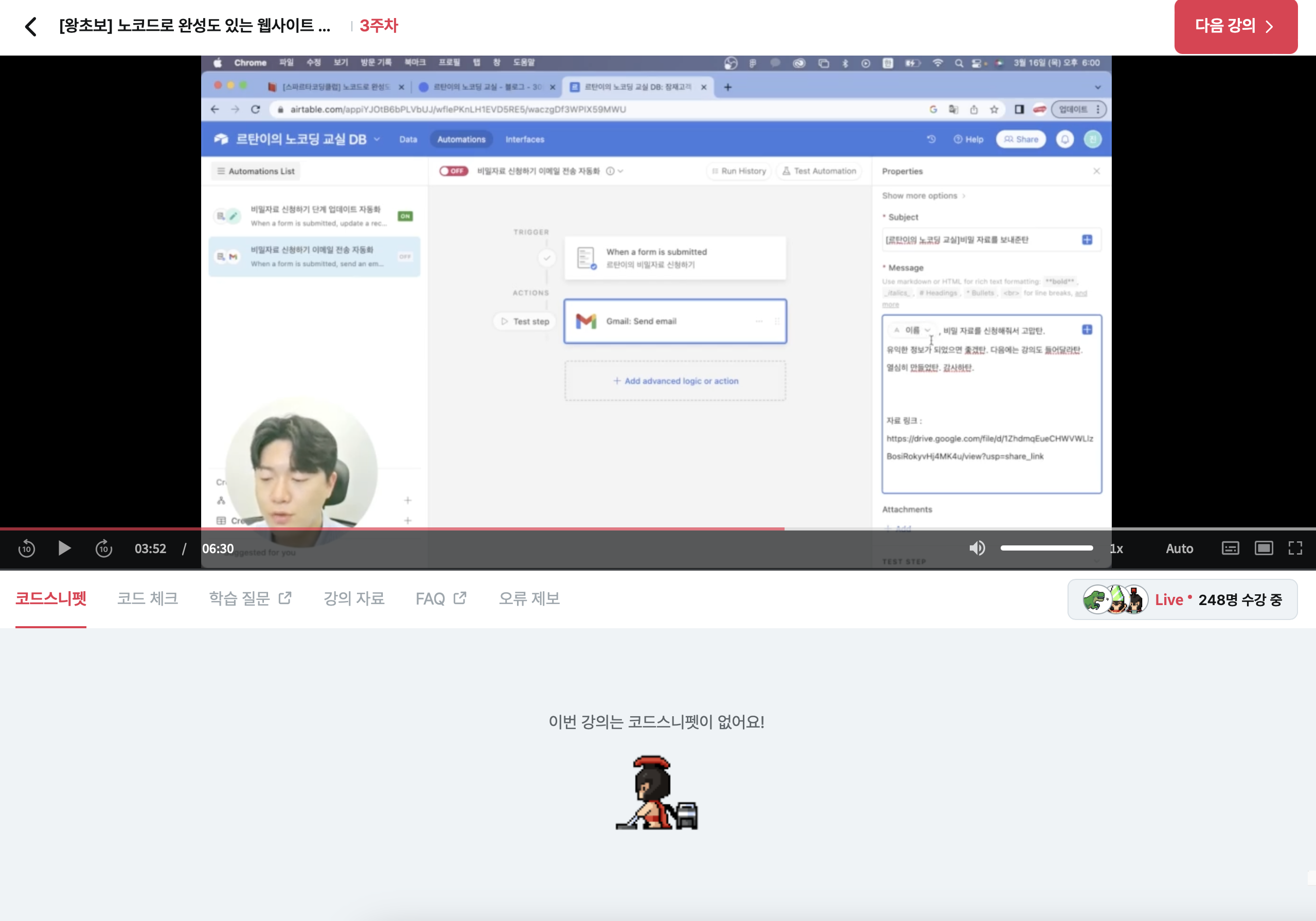Bookmark the page with the star icon
This screenshot has width=1316, height=921.
[994, 110]
